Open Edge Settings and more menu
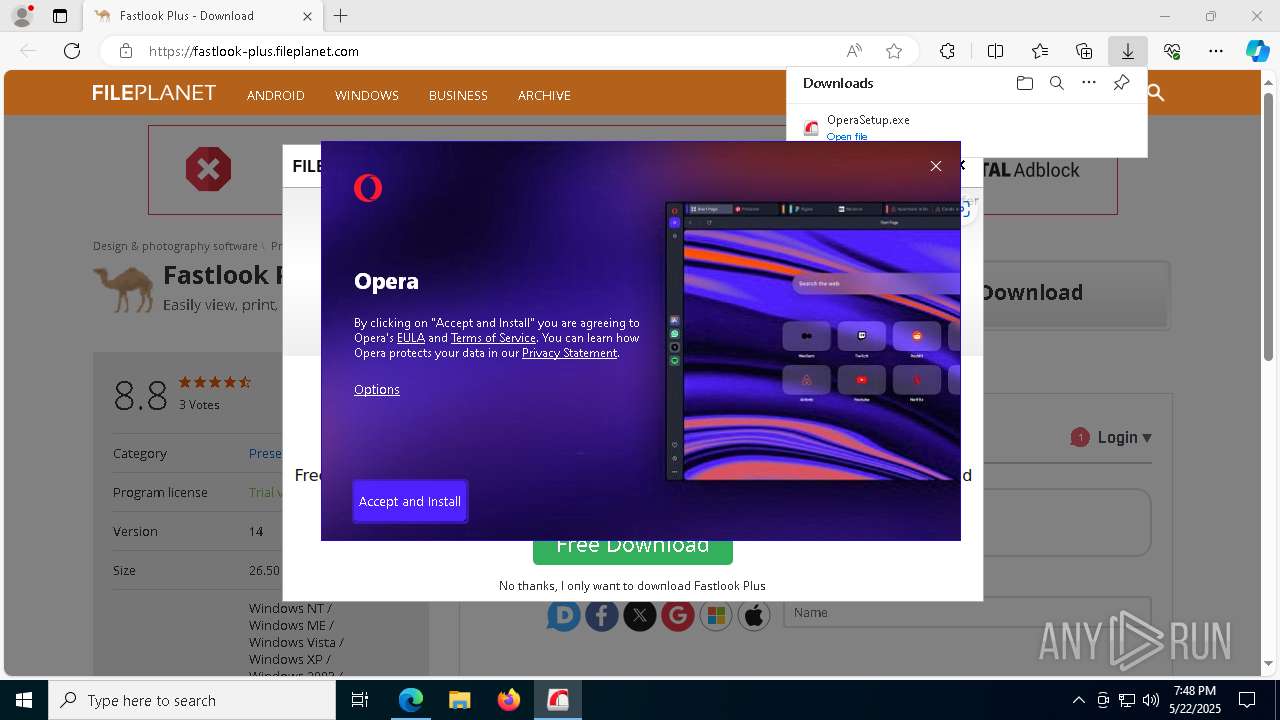Image resolution: width=1280 pixels, height=720 pixels. click(1216, 51)
